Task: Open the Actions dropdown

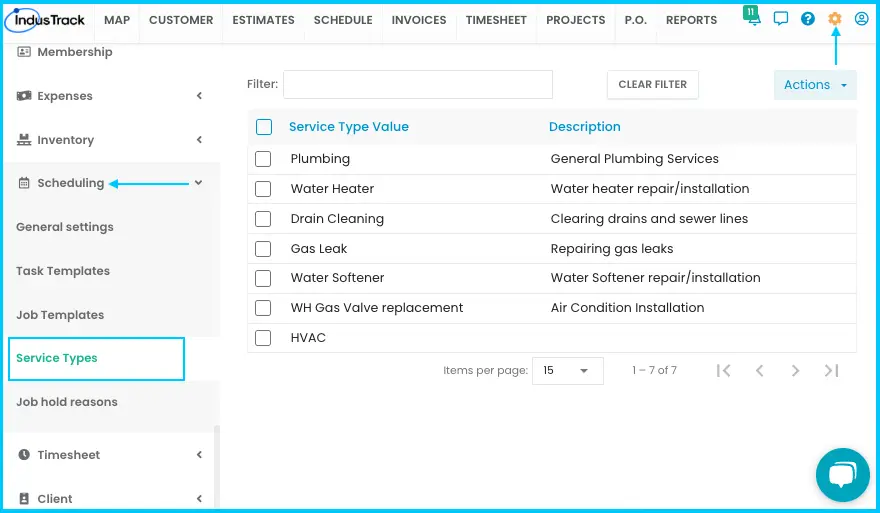Action: [x=815, y=85]
